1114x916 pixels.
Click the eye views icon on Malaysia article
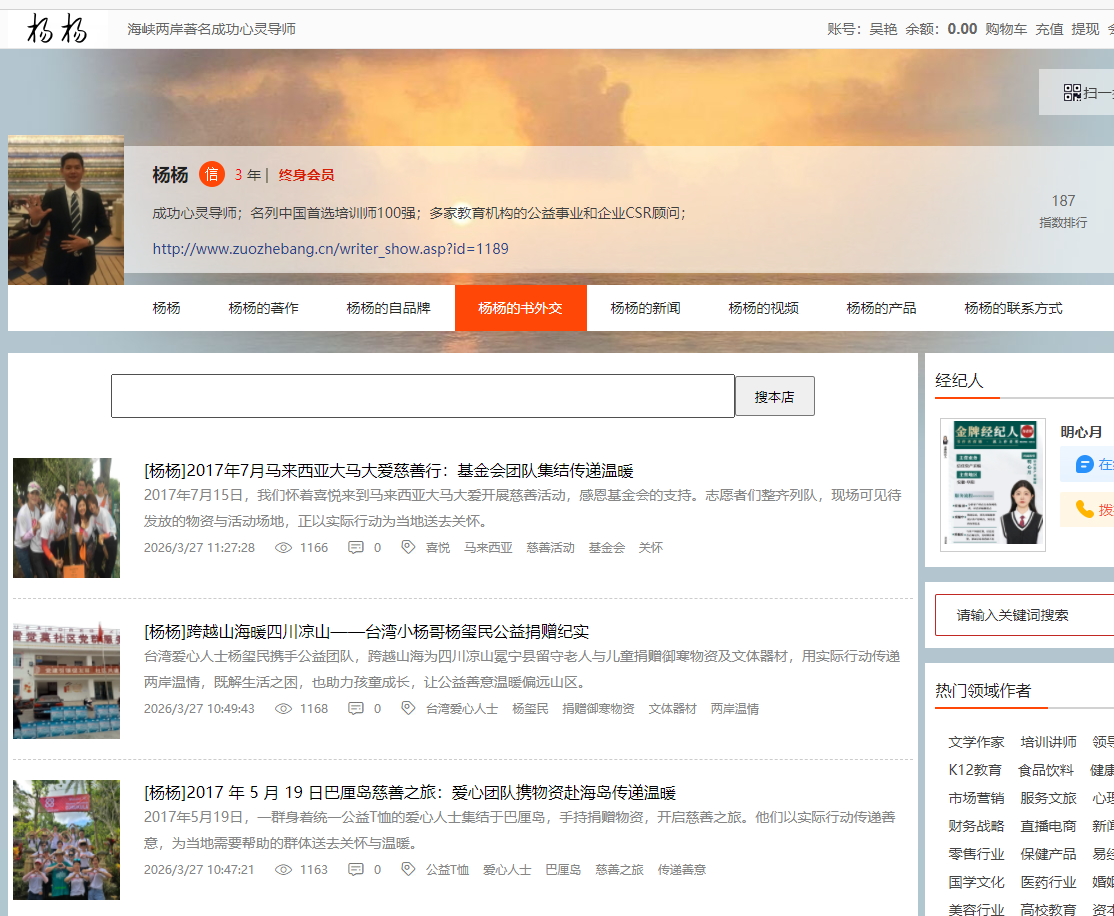point(283,548)
